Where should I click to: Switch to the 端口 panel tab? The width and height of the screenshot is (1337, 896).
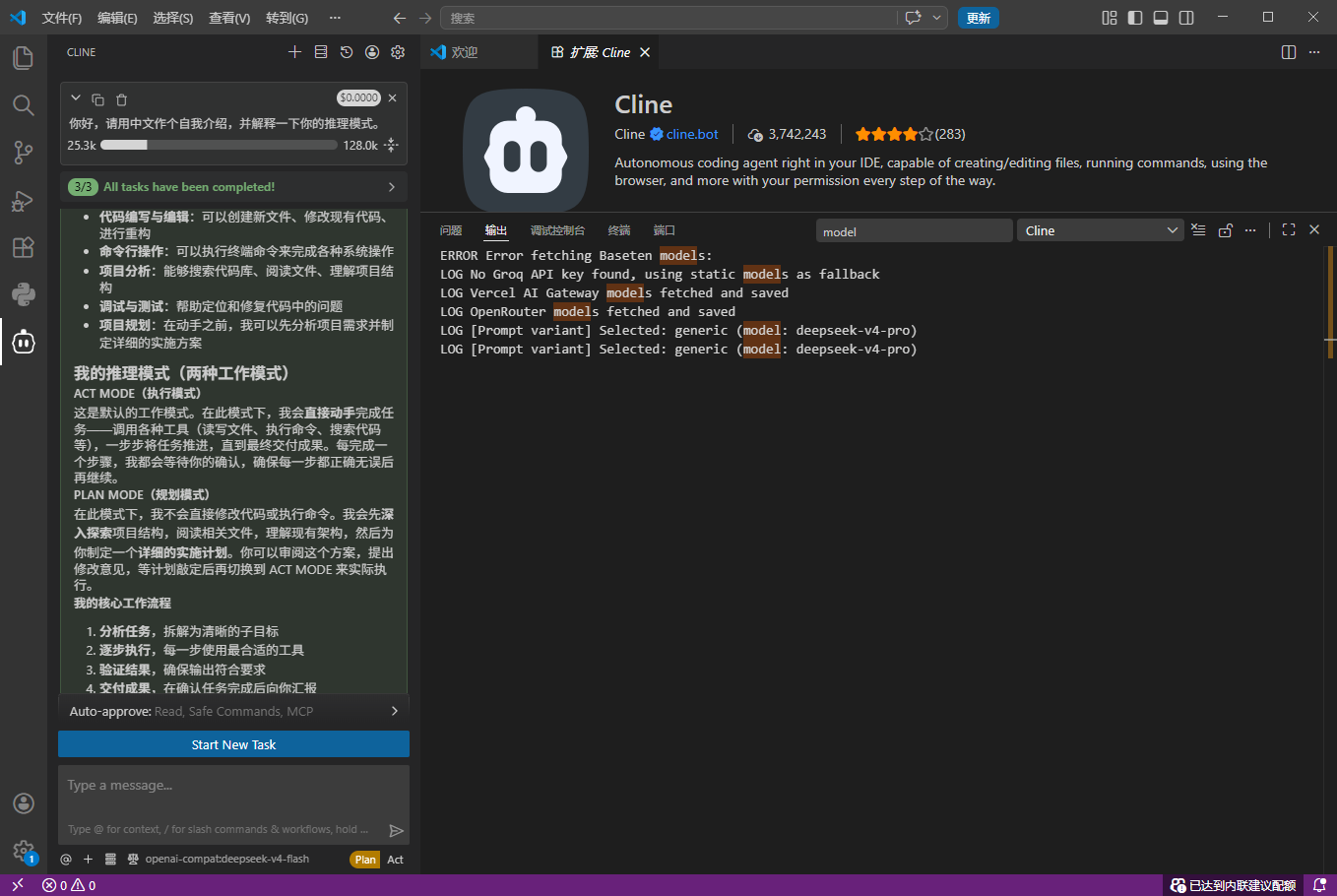click(665, 230)
